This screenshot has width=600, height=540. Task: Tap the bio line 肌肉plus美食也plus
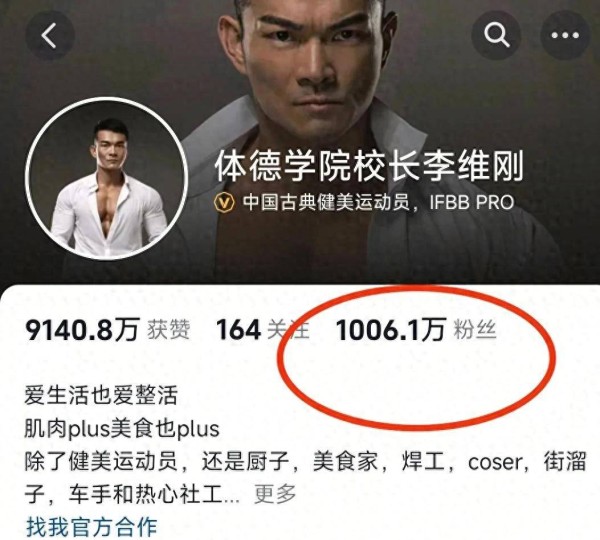122,429
